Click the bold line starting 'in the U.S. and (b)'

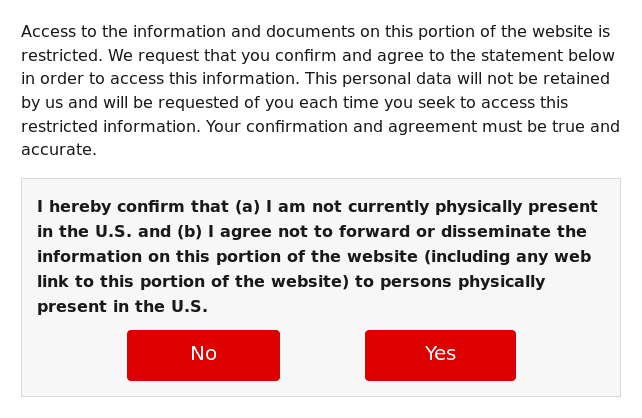[312, 232]
